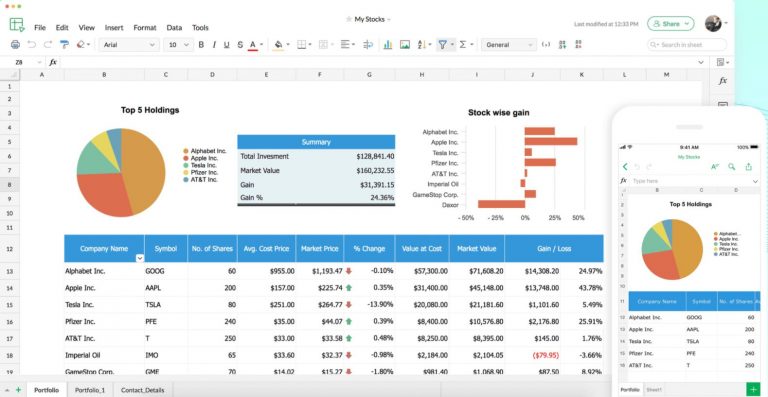Image resolution: width=768 pixels, height=397 pixels.
Task: Click the Insert Image icon
Action: point(405,45)
